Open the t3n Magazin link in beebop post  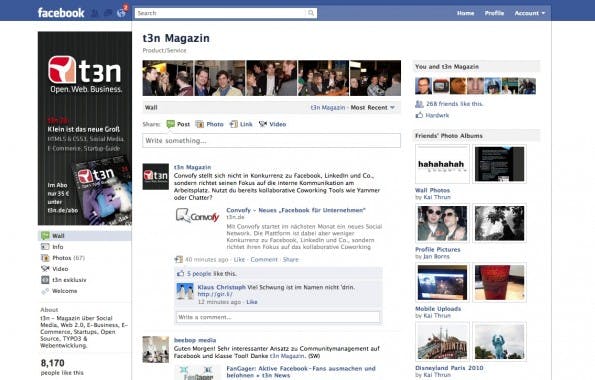287,356
